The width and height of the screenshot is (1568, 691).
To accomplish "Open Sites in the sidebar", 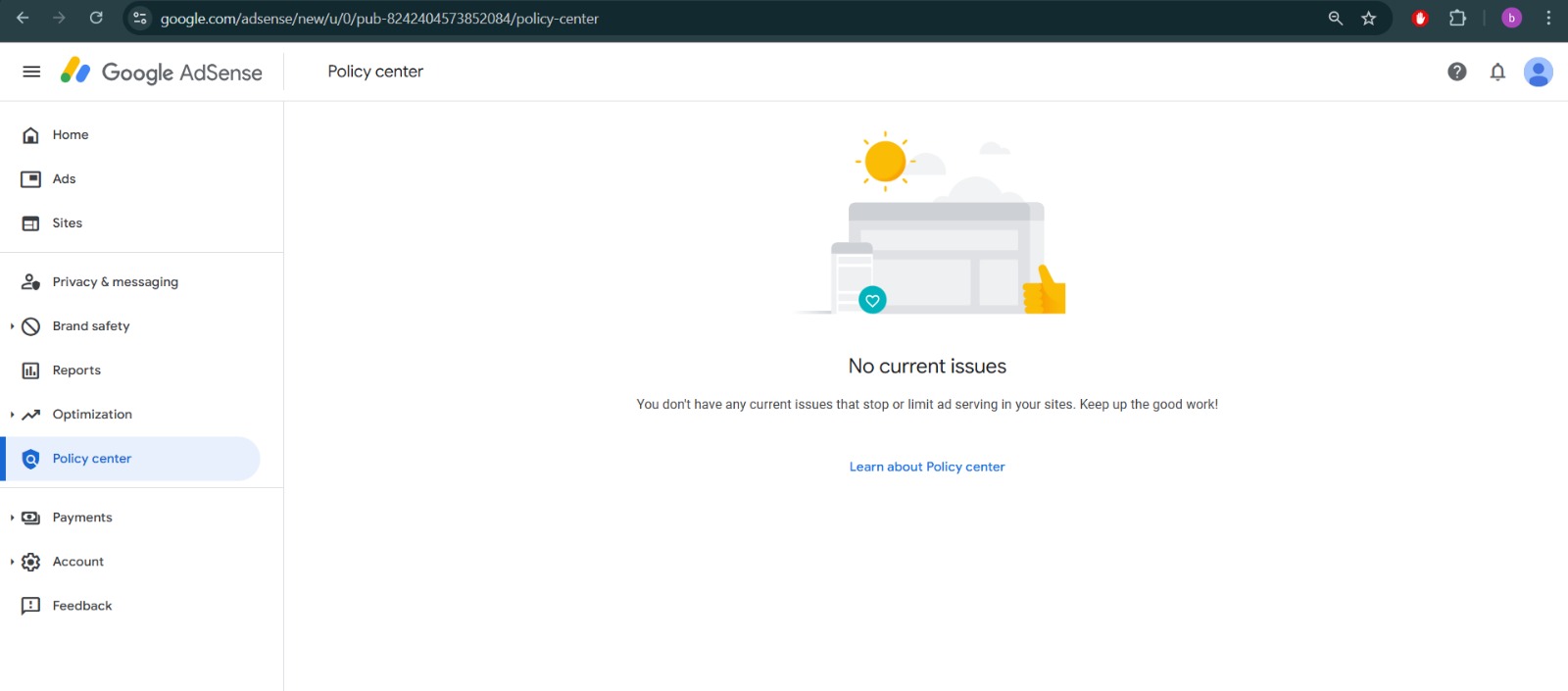I will coord(132,223).
